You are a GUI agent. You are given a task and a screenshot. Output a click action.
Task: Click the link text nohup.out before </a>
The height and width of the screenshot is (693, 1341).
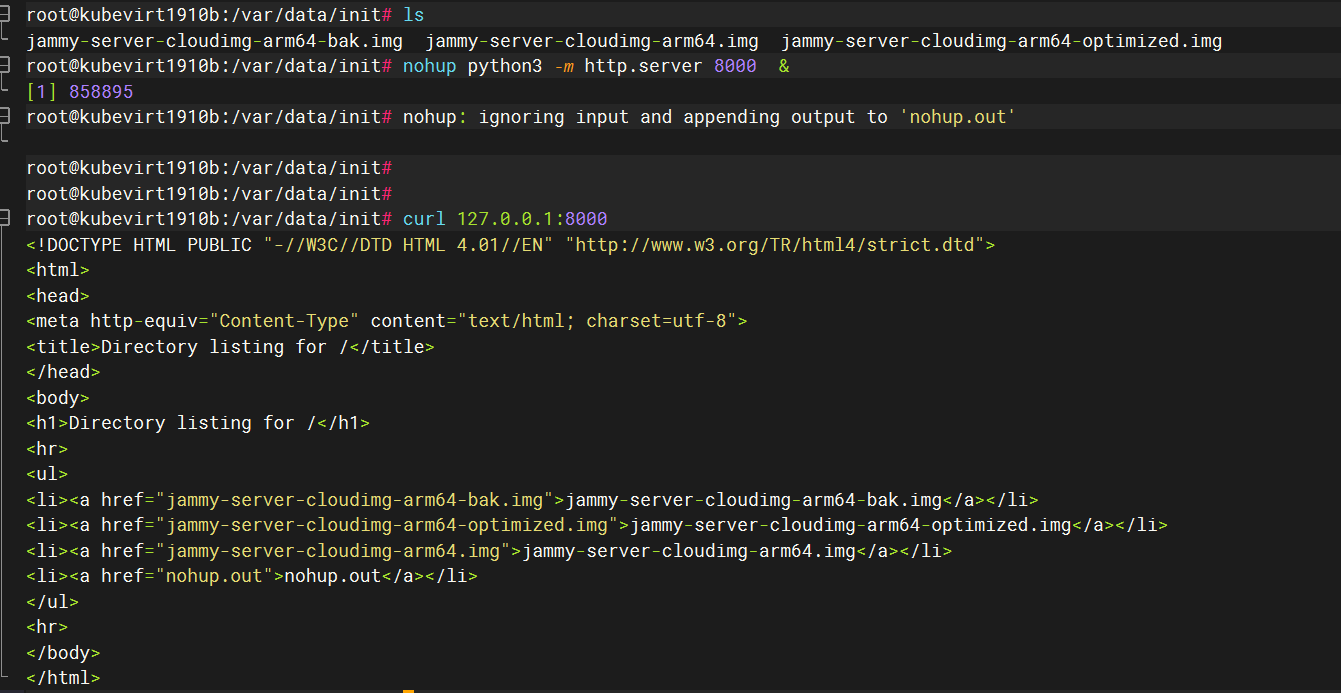[x=333, y=576]
